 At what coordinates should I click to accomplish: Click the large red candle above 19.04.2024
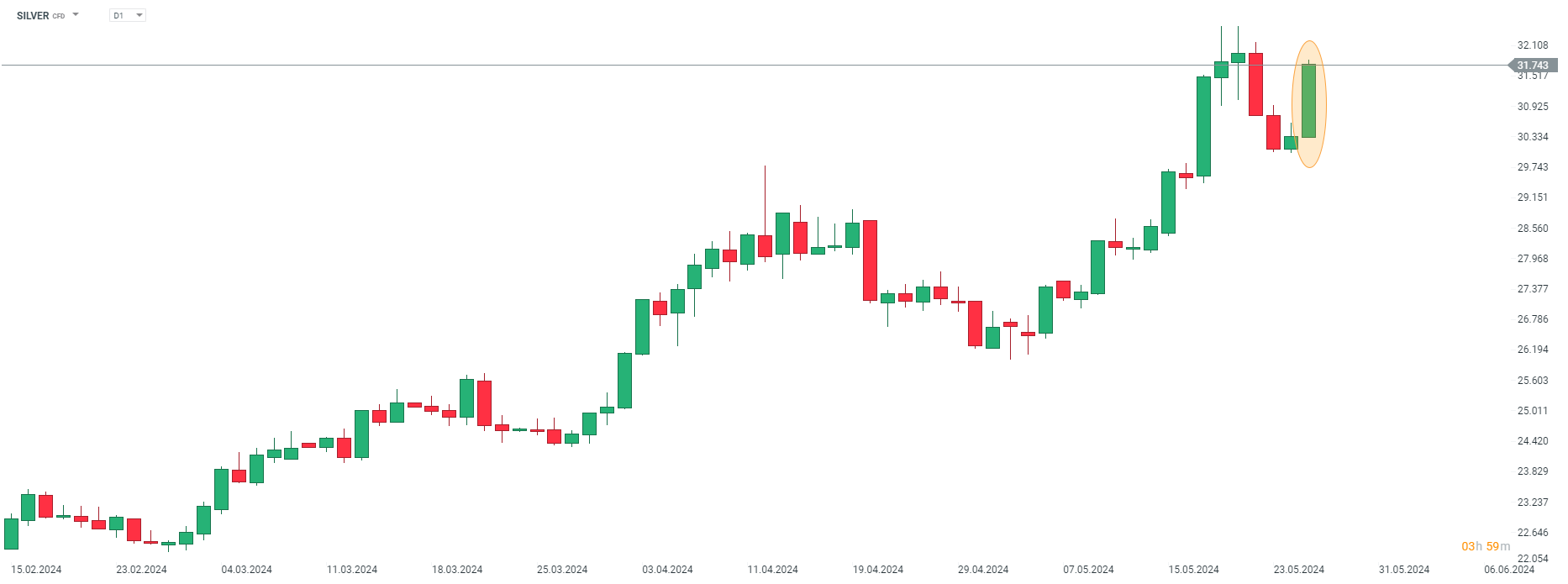pos(870,260)
